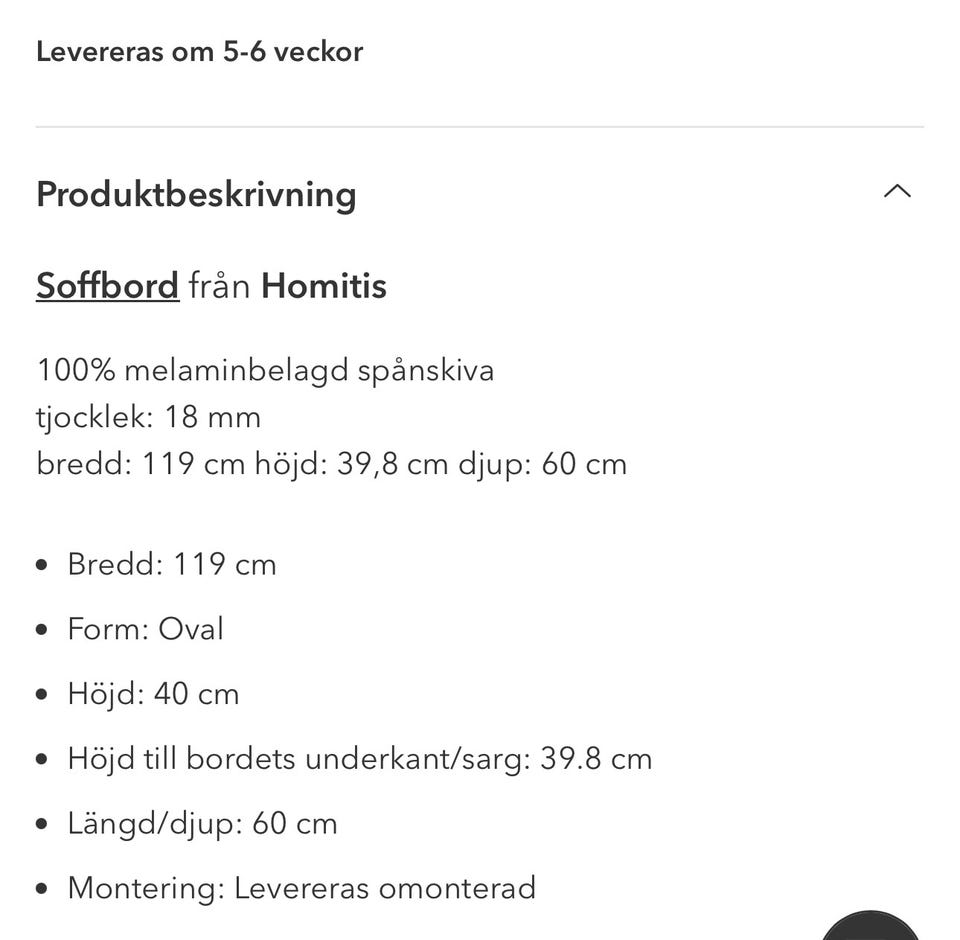This screenshot has width=960, height=940.
Task: Tap the dark round floating button
Action: (870, 927)
